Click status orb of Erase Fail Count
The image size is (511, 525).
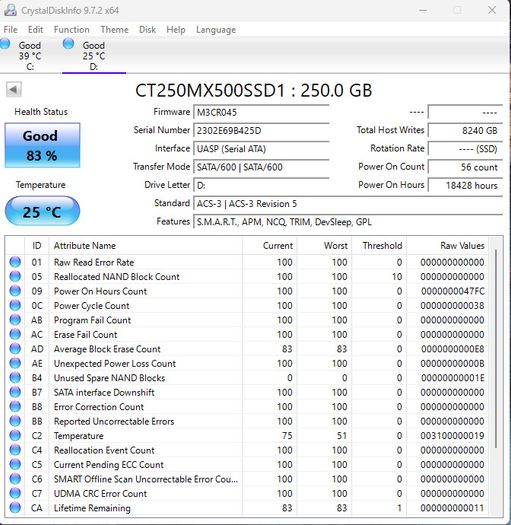[x=15, y=334]
